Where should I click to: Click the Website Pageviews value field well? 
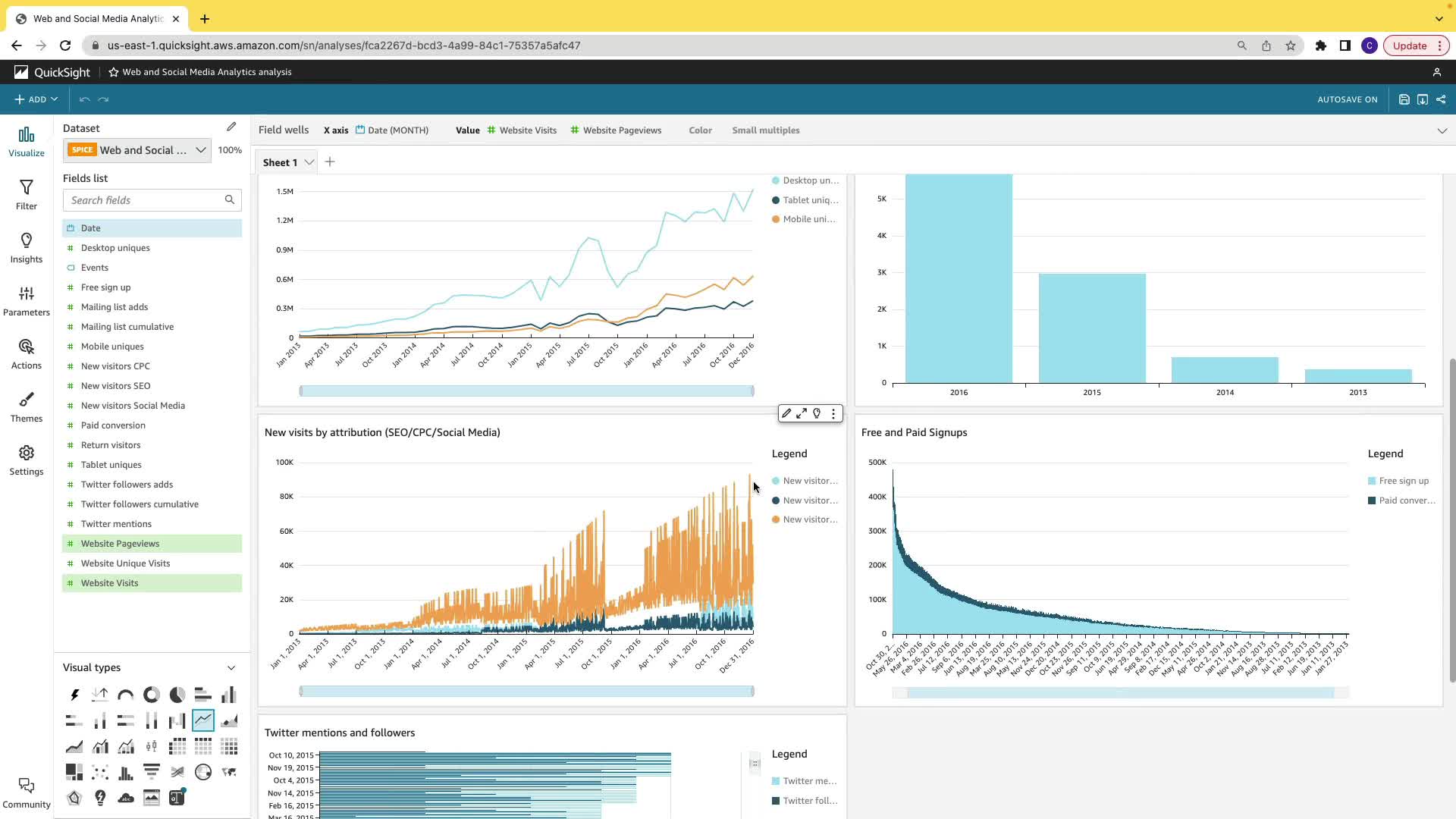622,130
